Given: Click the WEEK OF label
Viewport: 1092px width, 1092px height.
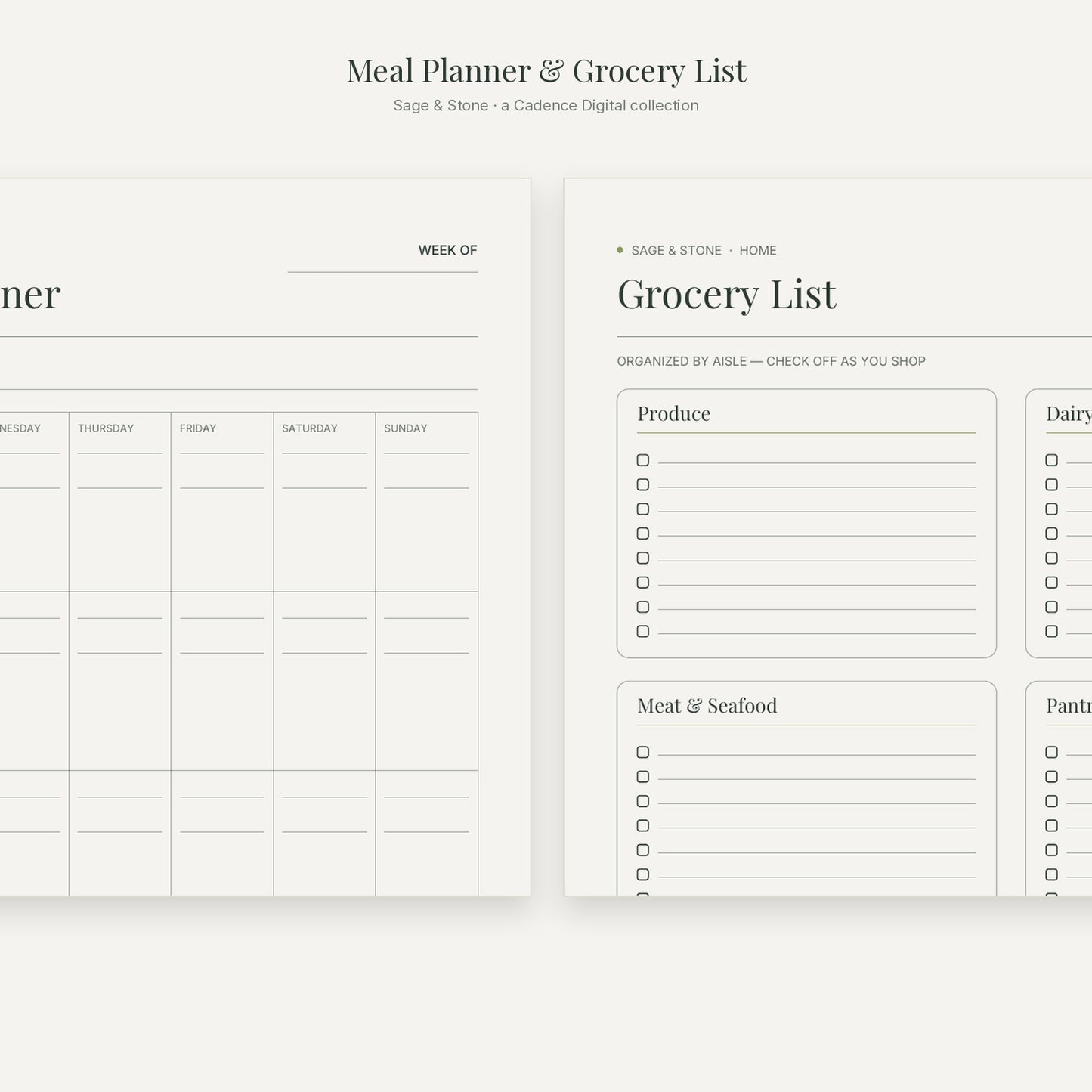Looking at the screenshot, I should 448,250.
